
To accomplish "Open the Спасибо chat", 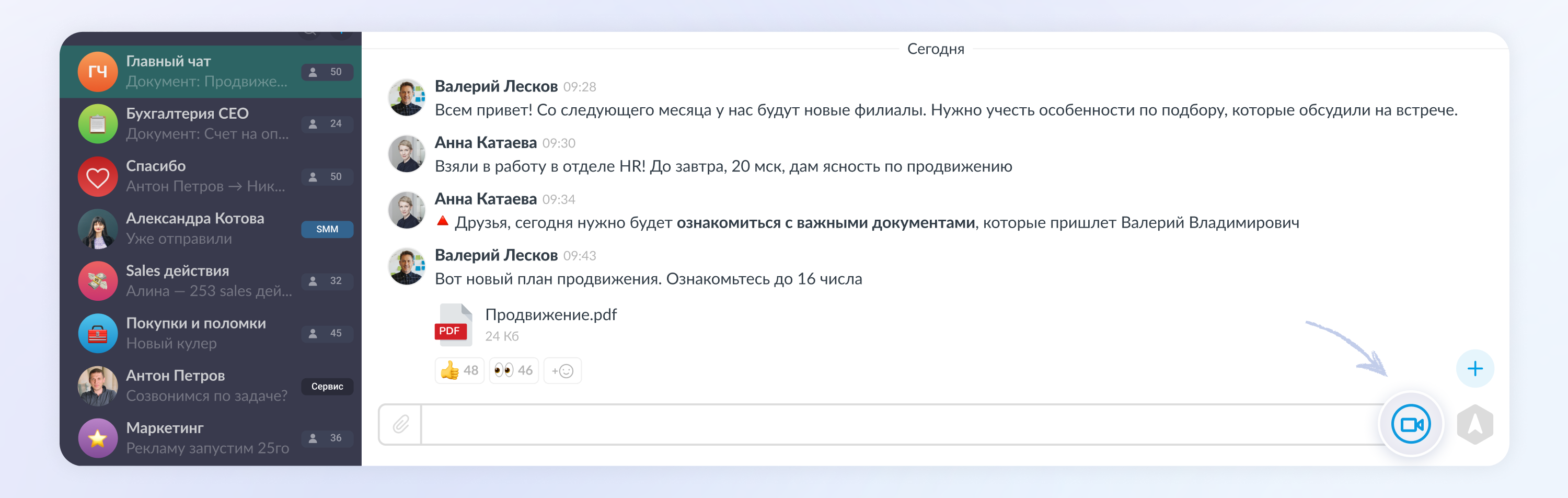I will [x=207, y=176].
